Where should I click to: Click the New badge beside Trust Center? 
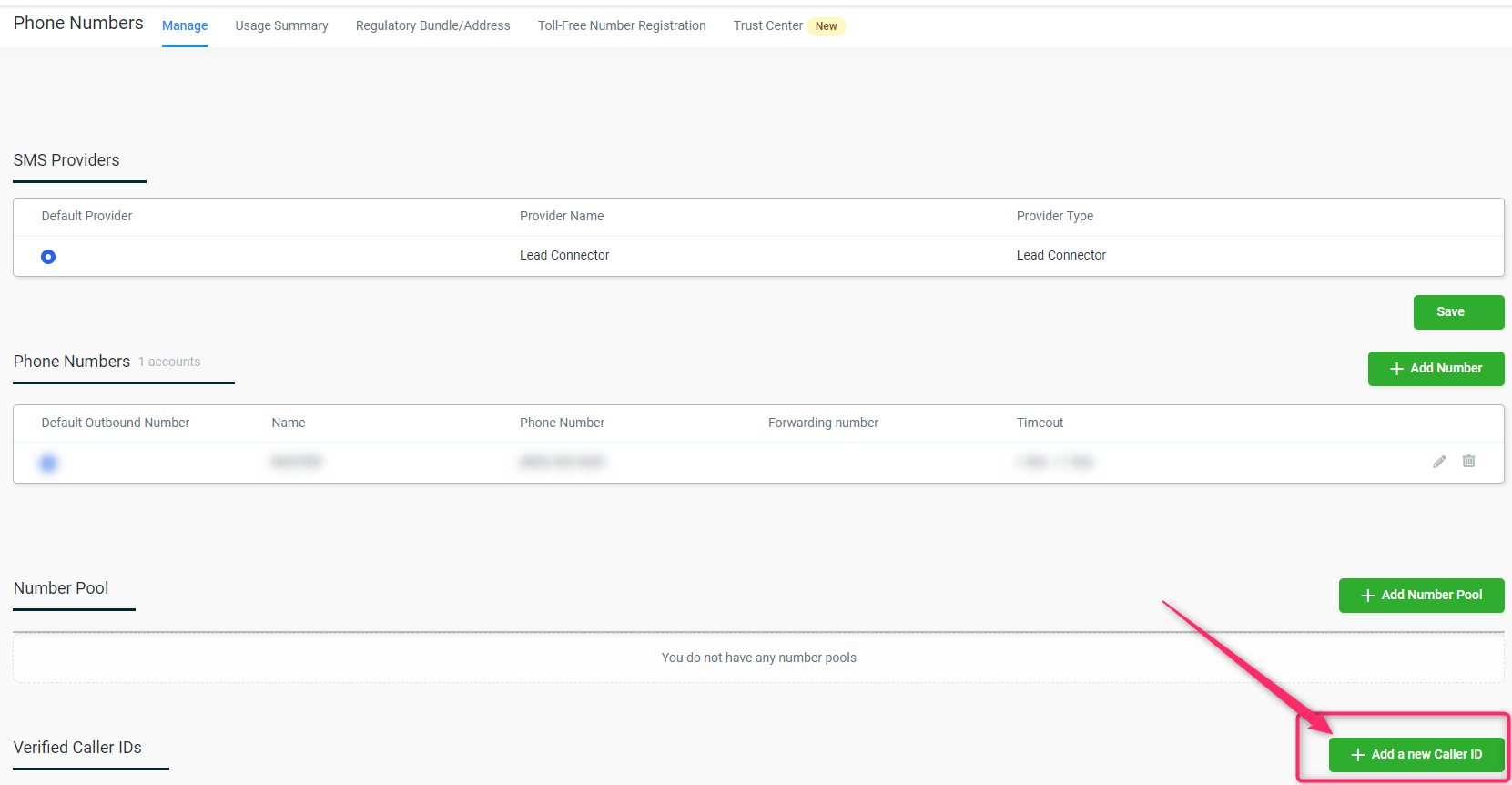click(x=826, y=26)
